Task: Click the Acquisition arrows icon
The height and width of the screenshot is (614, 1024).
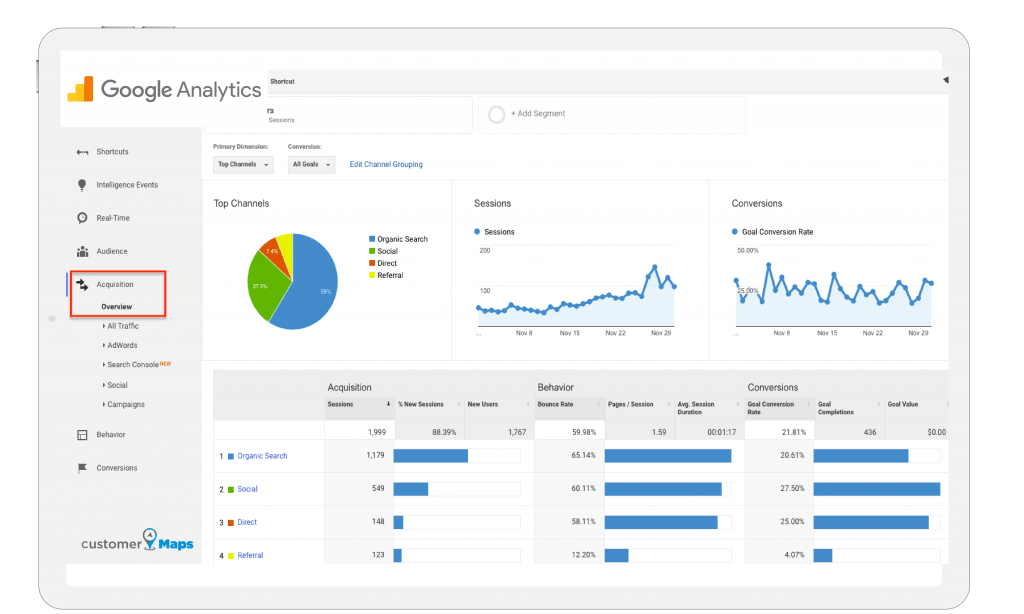Action: (x=82, y=285)
